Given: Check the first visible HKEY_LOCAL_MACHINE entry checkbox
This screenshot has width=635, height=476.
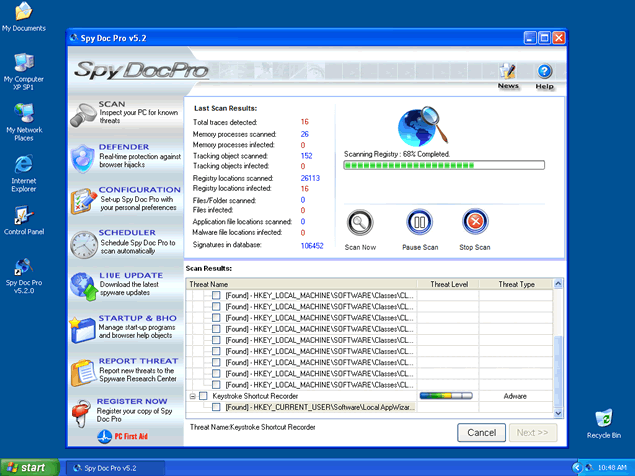Looking at the screenshot, I should click(x=216, y=297).
